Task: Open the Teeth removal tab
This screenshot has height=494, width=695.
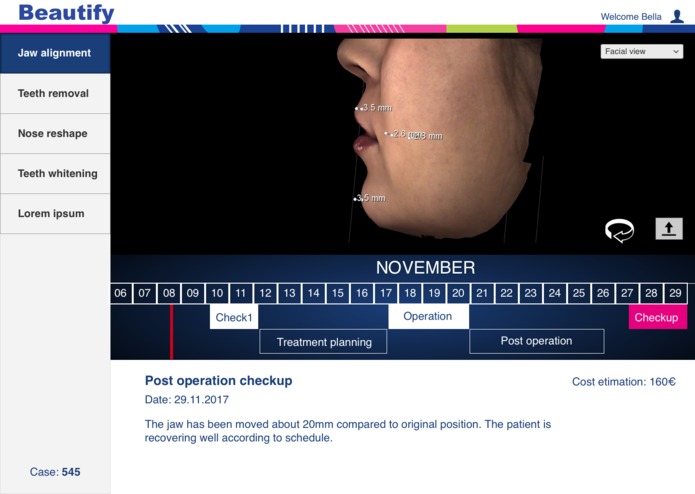Action: [55, 93]
